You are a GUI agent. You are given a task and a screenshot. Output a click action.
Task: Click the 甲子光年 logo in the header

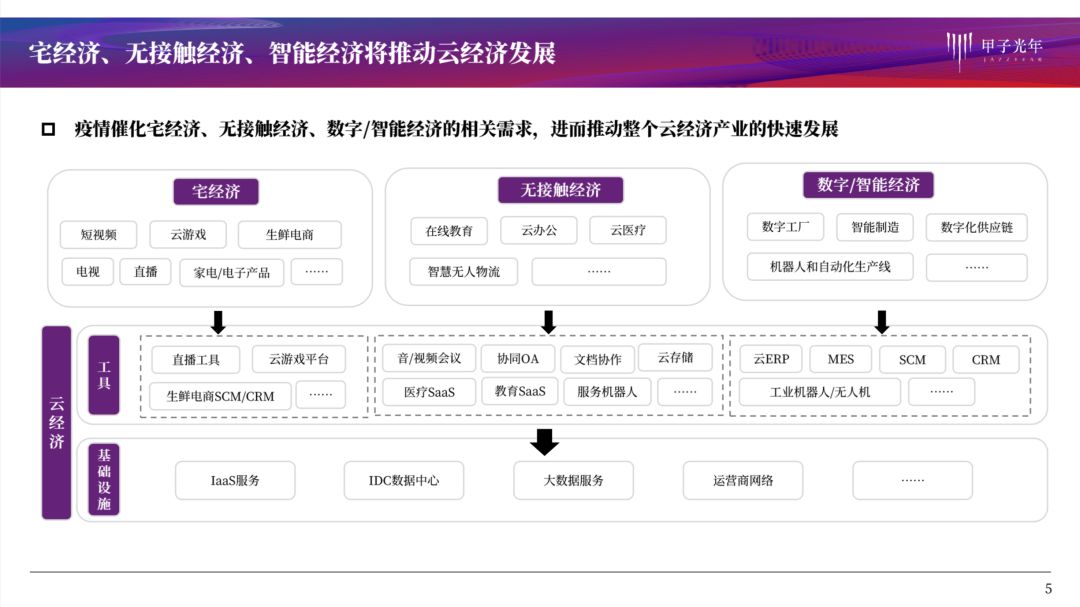click(995, 50)
